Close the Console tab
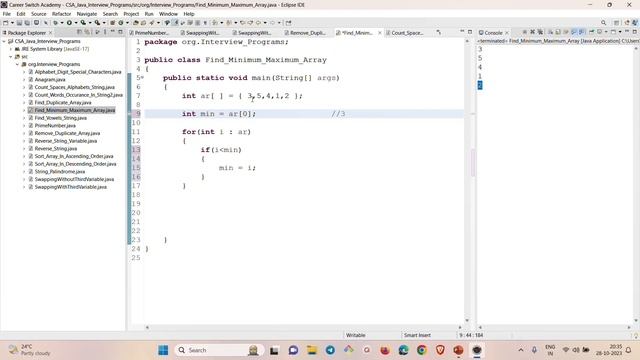The height and width of the screenshot is (360, 640). [x=507, y=33]
